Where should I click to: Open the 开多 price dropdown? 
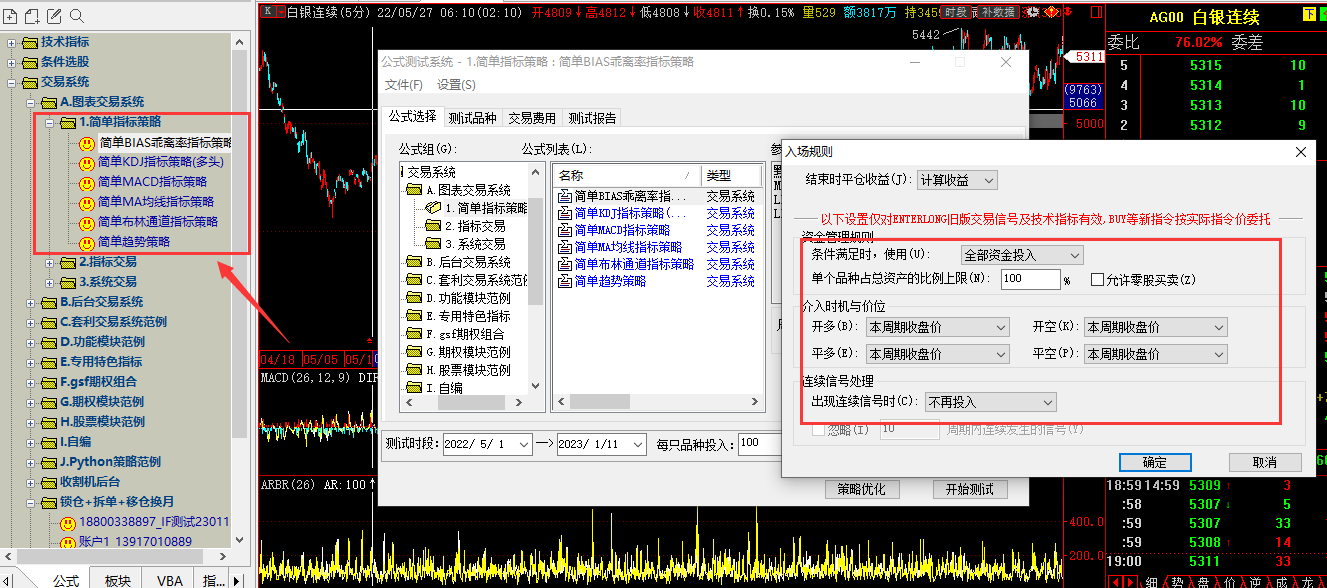click(937, 327)
